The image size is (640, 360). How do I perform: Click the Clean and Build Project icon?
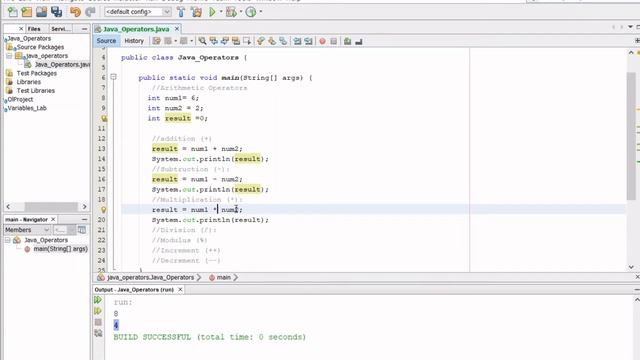coord(196,12)
